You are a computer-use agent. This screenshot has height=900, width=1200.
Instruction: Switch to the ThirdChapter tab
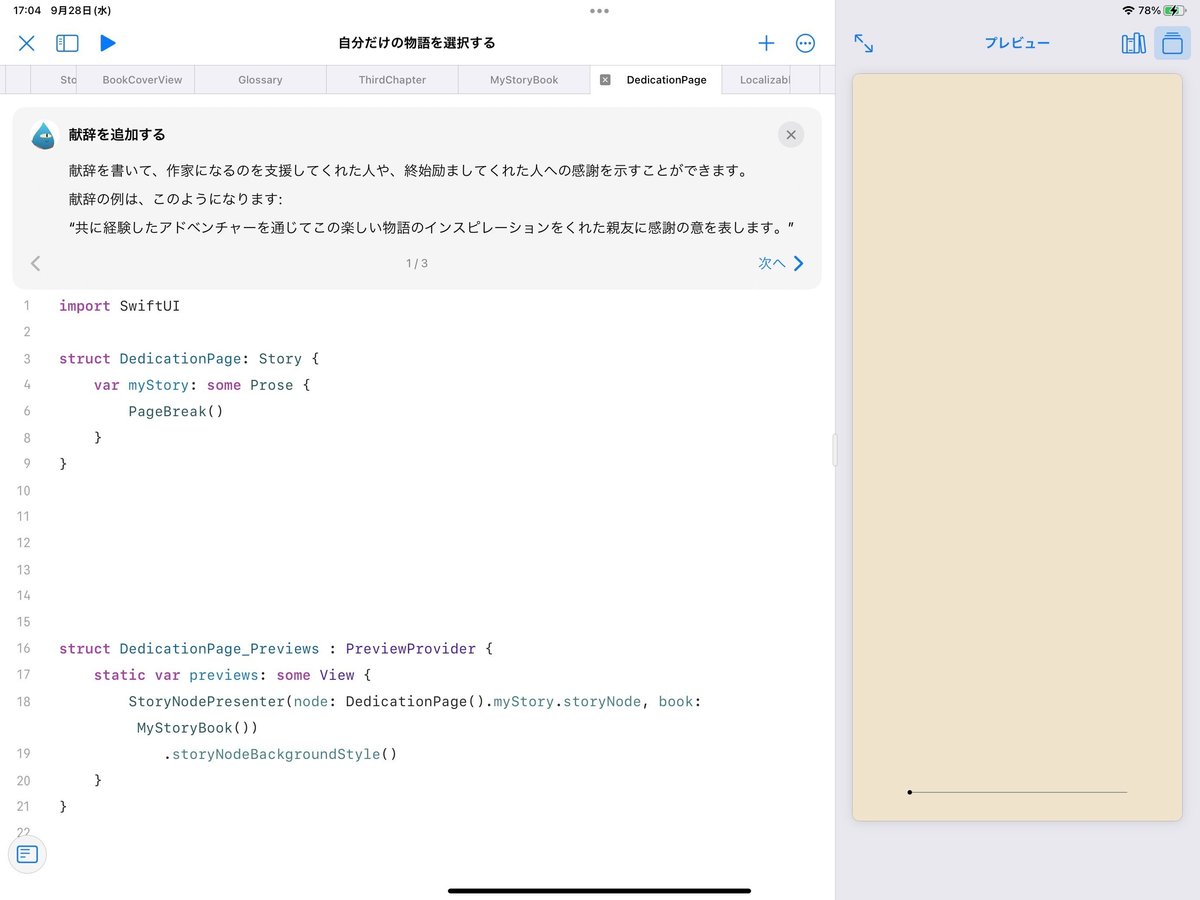392,80
